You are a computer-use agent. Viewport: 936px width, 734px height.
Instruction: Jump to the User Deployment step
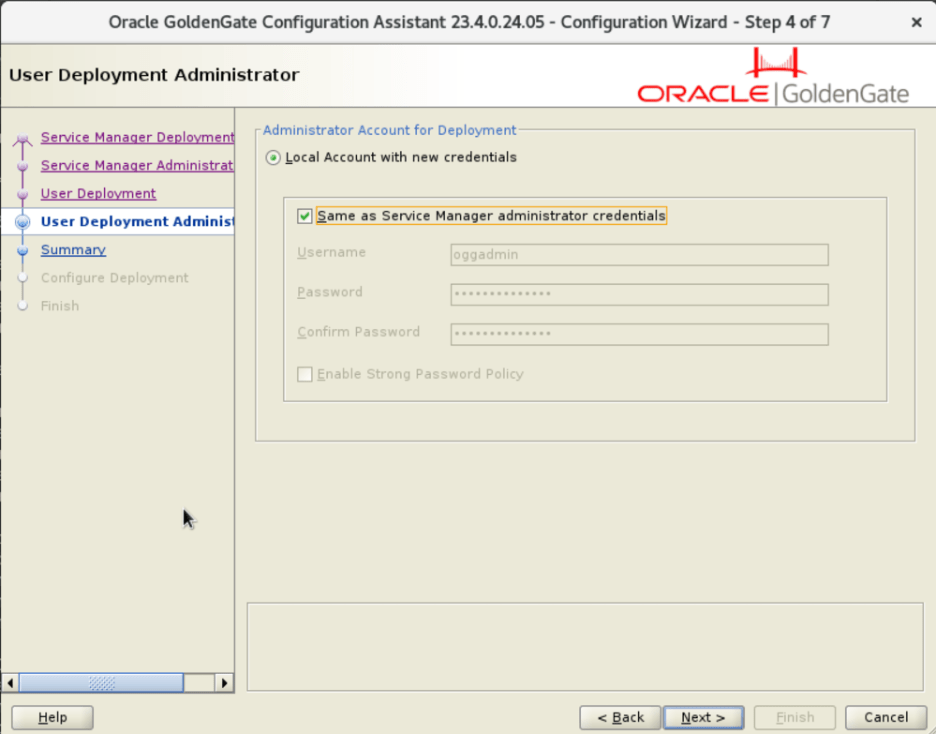point(98,193)
